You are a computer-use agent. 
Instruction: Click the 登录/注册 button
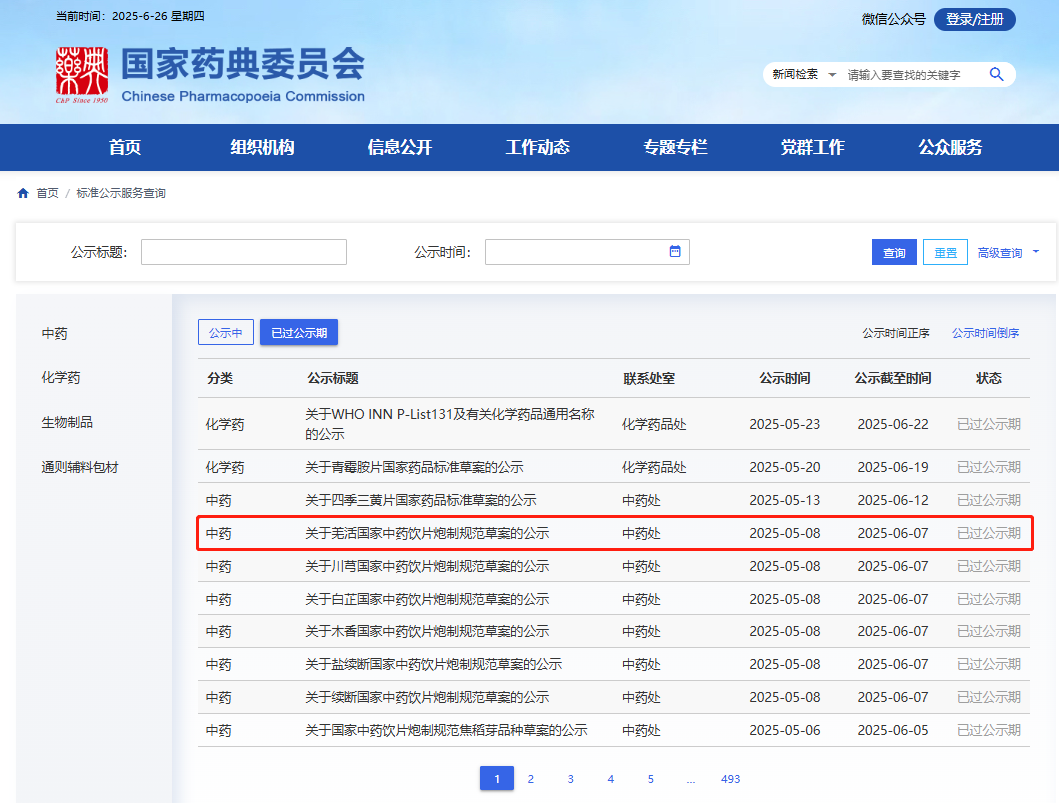pos(974,19)
